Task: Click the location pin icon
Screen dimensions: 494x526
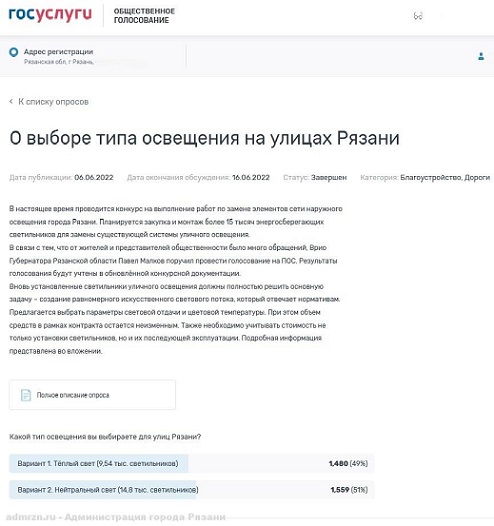Action: click(14, 52)
